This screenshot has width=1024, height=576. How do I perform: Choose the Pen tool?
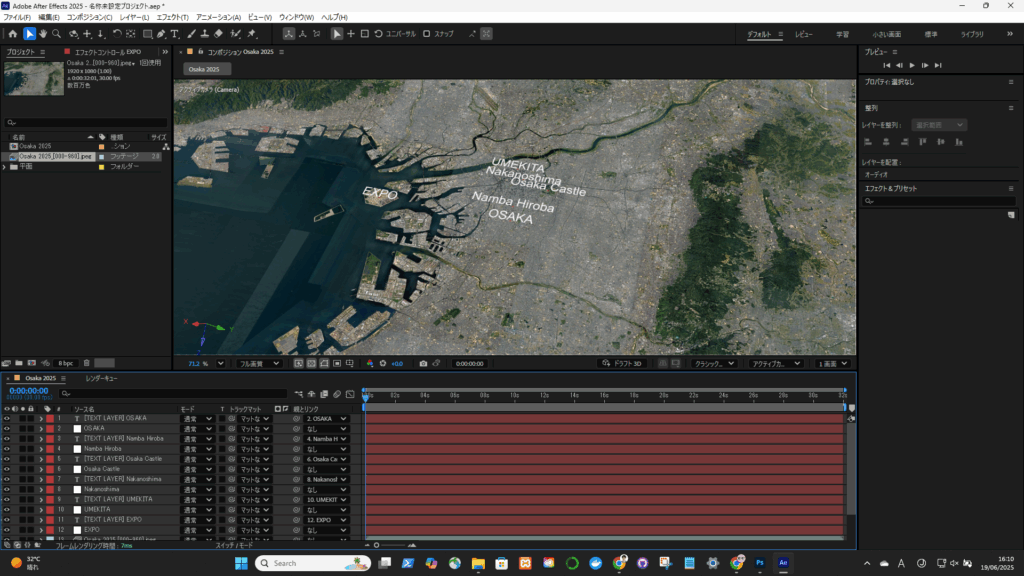[160, 34]
